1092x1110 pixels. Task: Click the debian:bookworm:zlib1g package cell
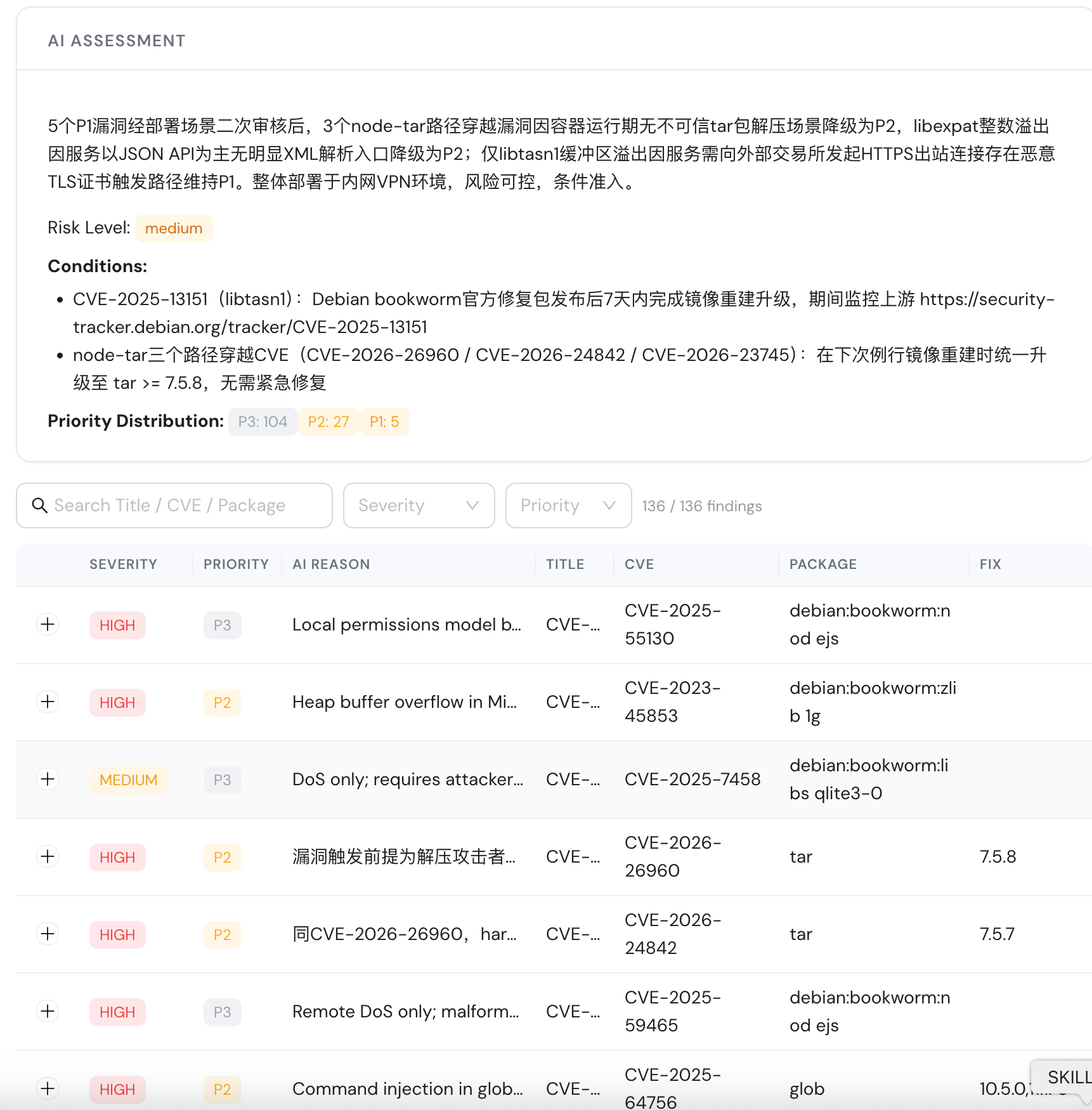[873, 702]
